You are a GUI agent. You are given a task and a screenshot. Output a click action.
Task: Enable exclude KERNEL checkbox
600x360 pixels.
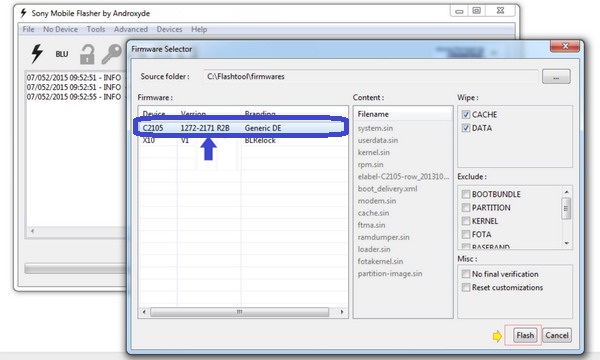point(466,221)
